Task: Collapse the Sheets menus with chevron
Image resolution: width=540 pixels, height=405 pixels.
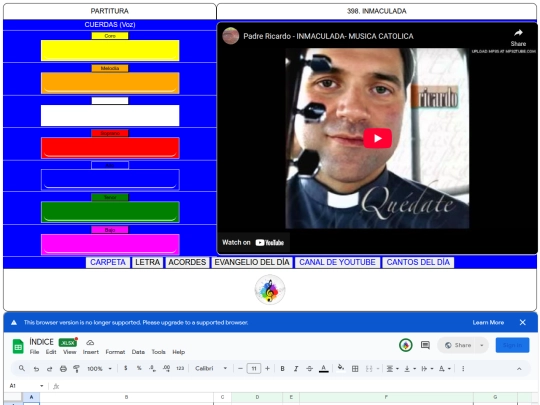Action: [519, 368]
